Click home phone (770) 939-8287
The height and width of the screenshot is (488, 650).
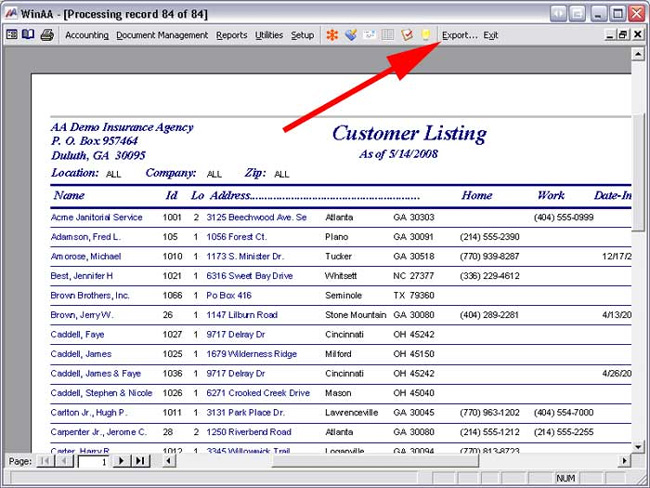pyautogui.click(x=489, y=256)
